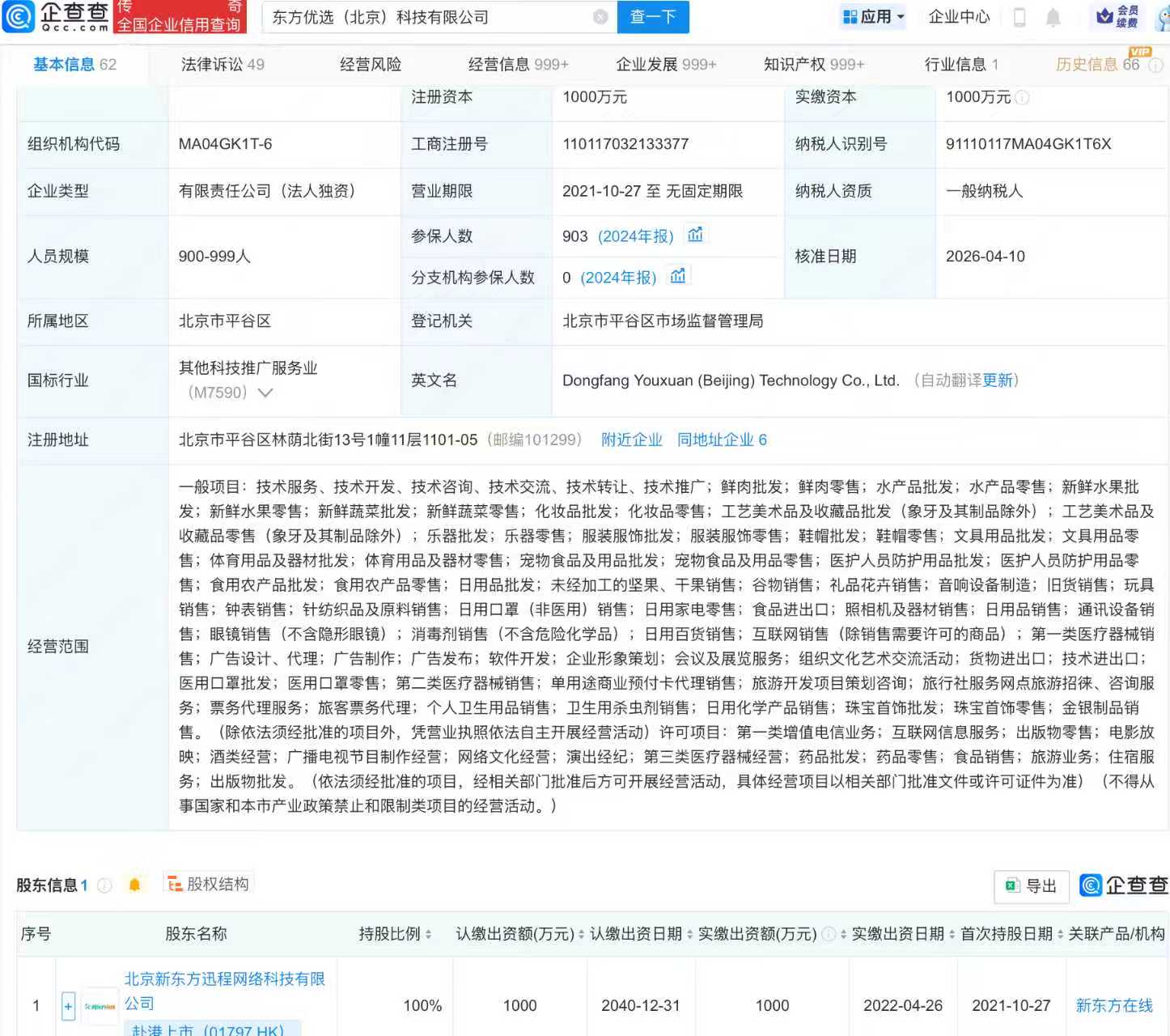Sort shareholder table by 持股比例
This screenshot has width=1170, height=1036.
428,935
